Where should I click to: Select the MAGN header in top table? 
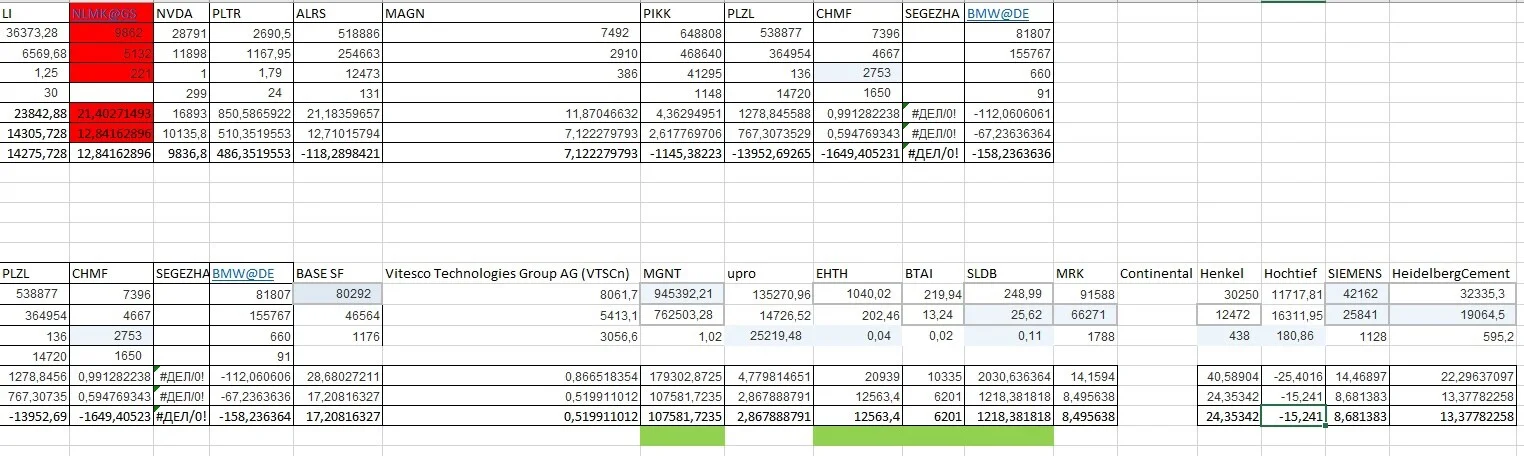coord(512,14)
